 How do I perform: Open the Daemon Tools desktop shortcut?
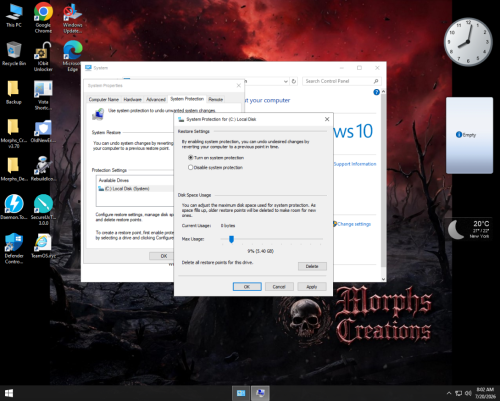[x=14, y=207]
